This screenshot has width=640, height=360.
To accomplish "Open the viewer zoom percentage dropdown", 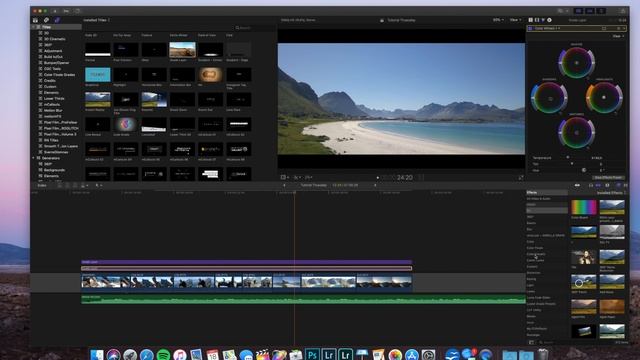I will tap(498, 20).
